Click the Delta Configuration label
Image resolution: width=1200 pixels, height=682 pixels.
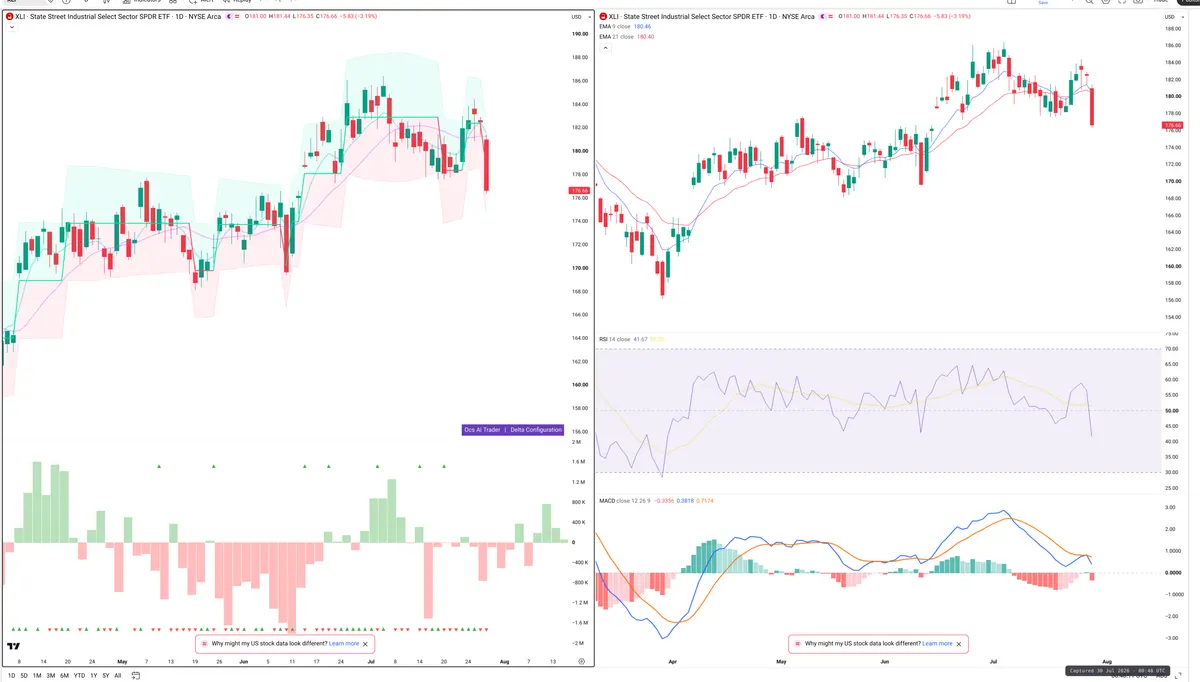point(536,429)
